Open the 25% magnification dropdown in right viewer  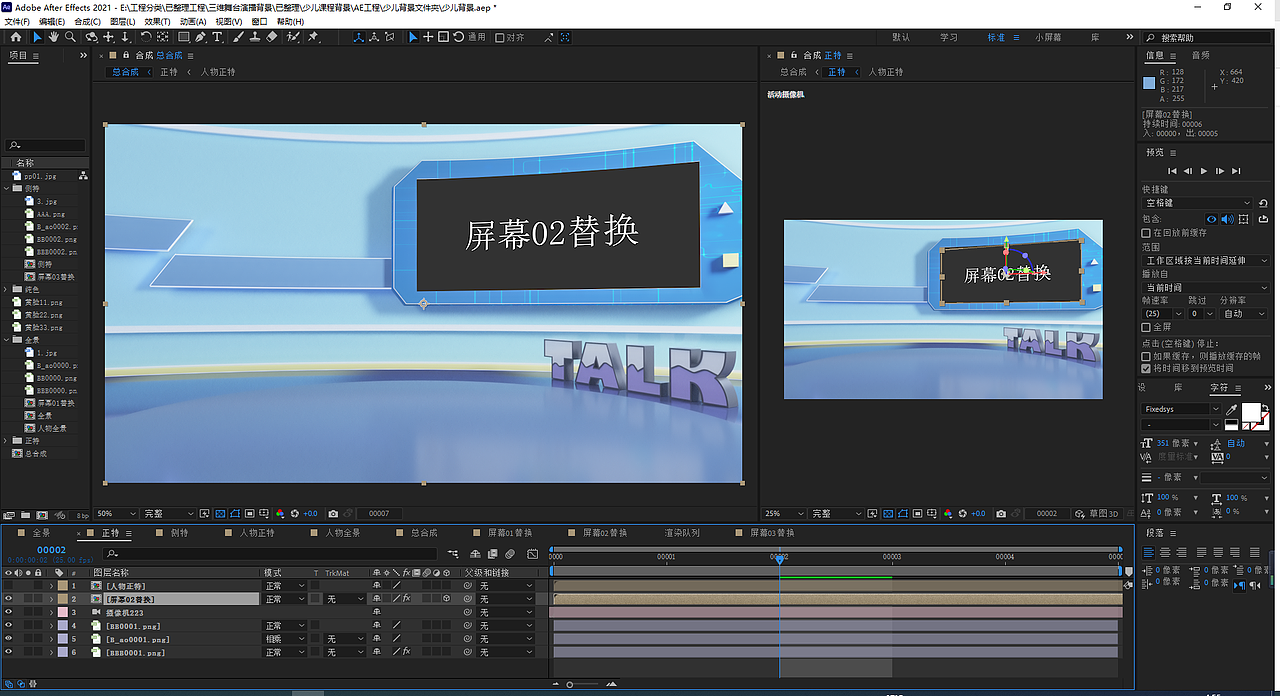coord(785,513)
